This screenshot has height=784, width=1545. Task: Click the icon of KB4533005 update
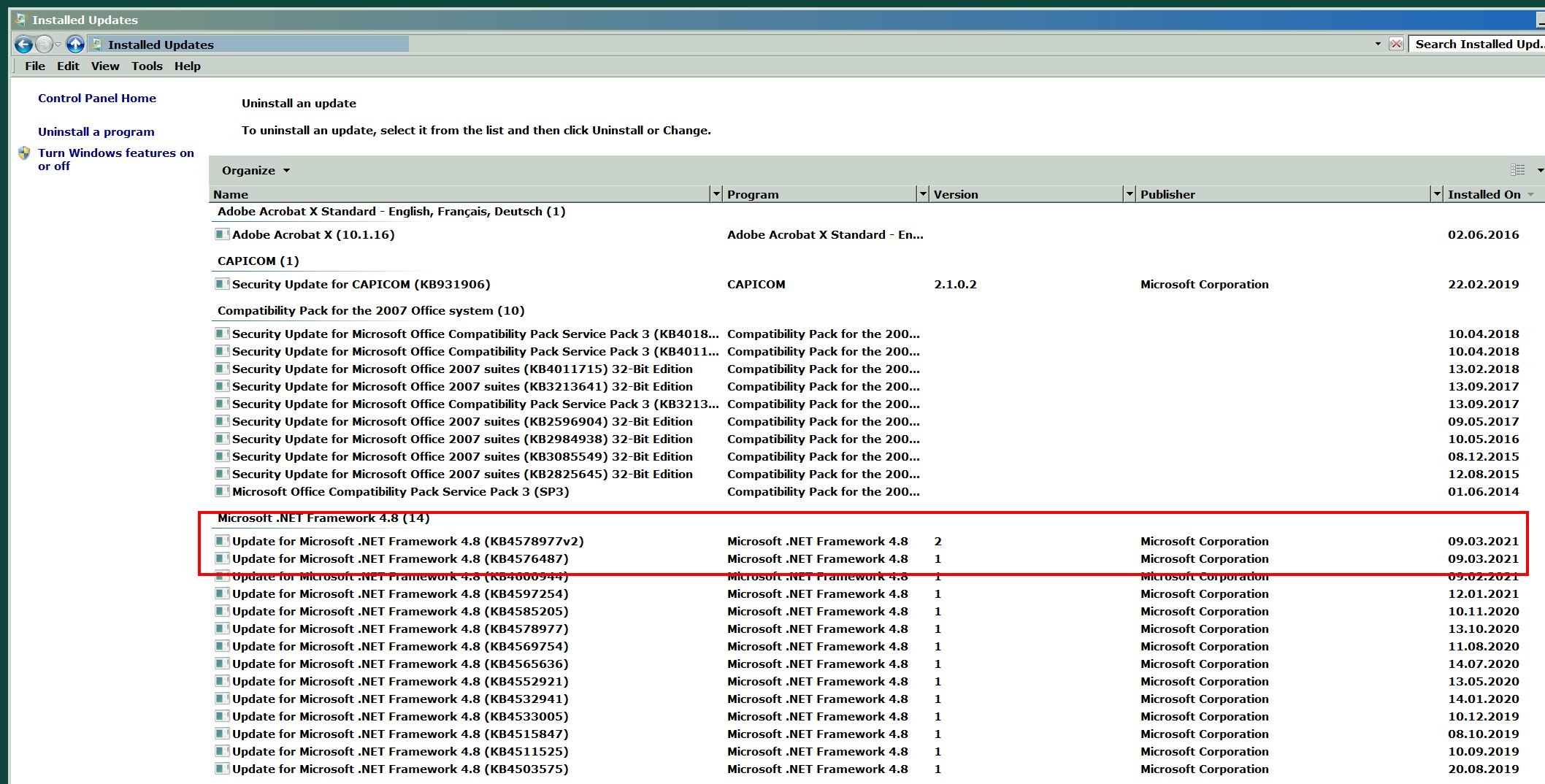222,716
